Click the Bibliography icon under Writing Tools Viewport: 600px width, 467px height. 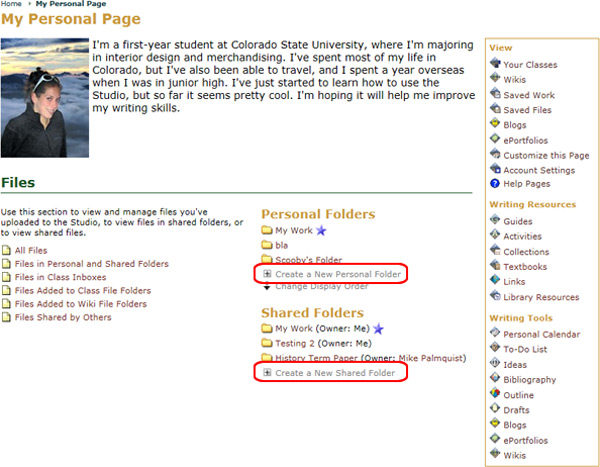click(x=495, y=380)
